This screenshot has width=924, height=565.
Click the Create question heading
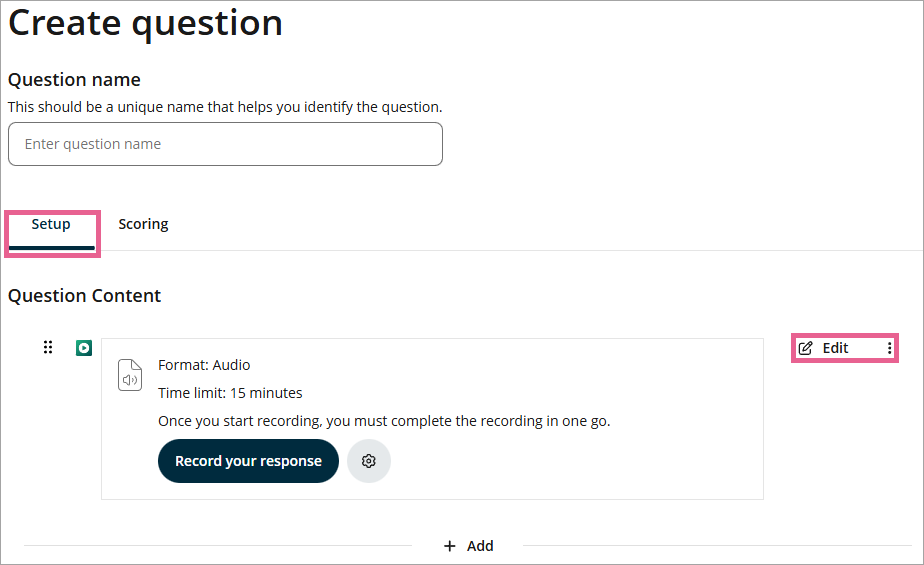(x=145, y=24)
